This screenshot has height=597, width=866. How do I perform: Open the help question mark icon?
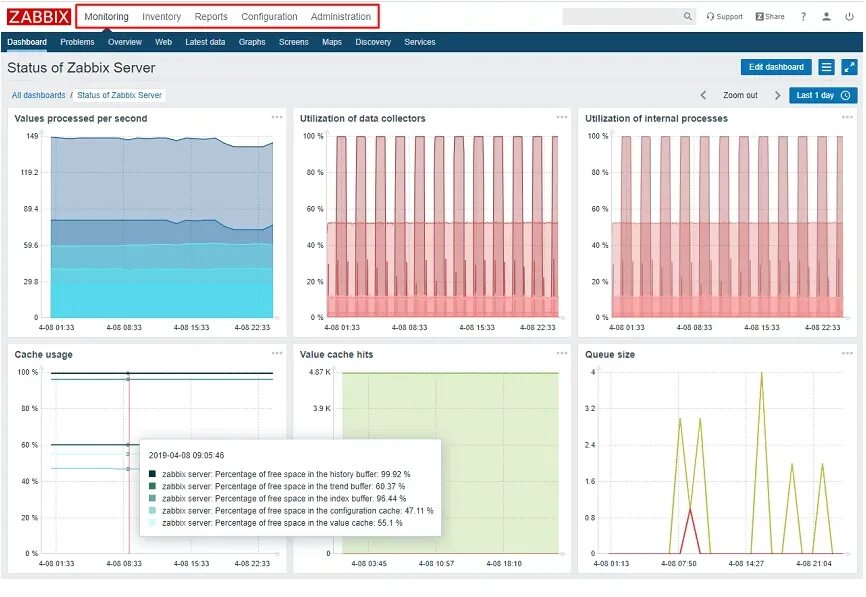(804, 17)
